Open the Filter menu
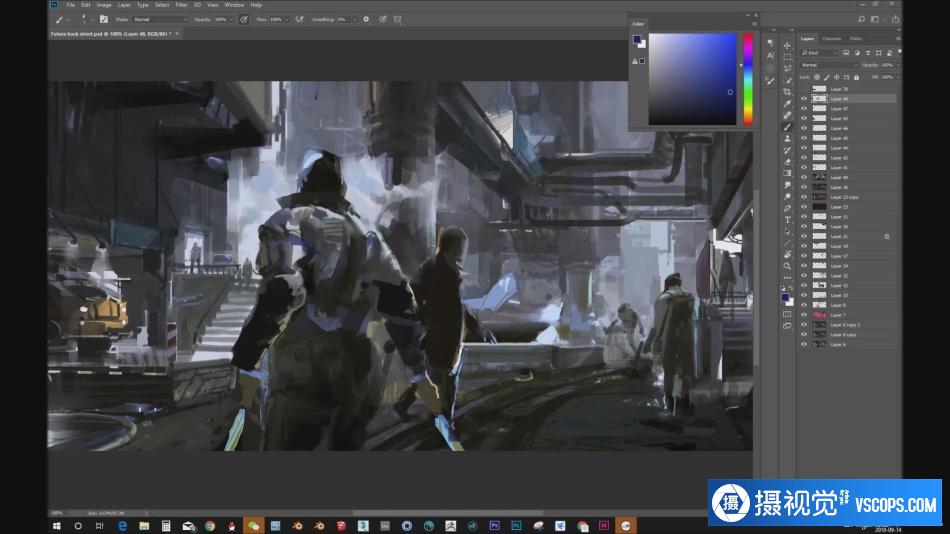 [181, 5]
